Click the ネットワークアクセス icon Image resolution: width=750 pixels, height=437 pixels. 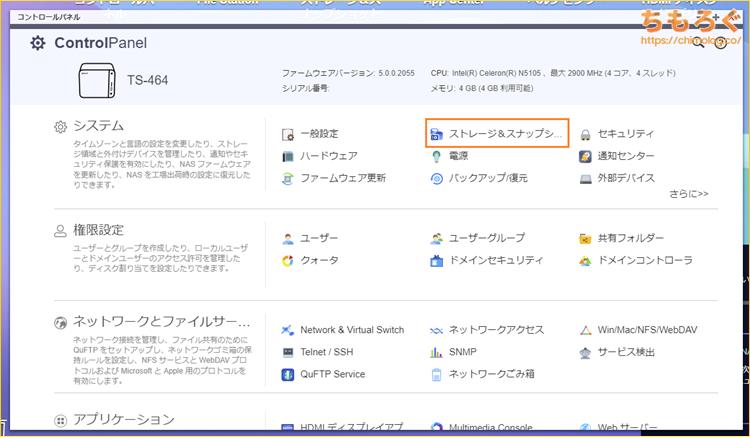(436, 330)
